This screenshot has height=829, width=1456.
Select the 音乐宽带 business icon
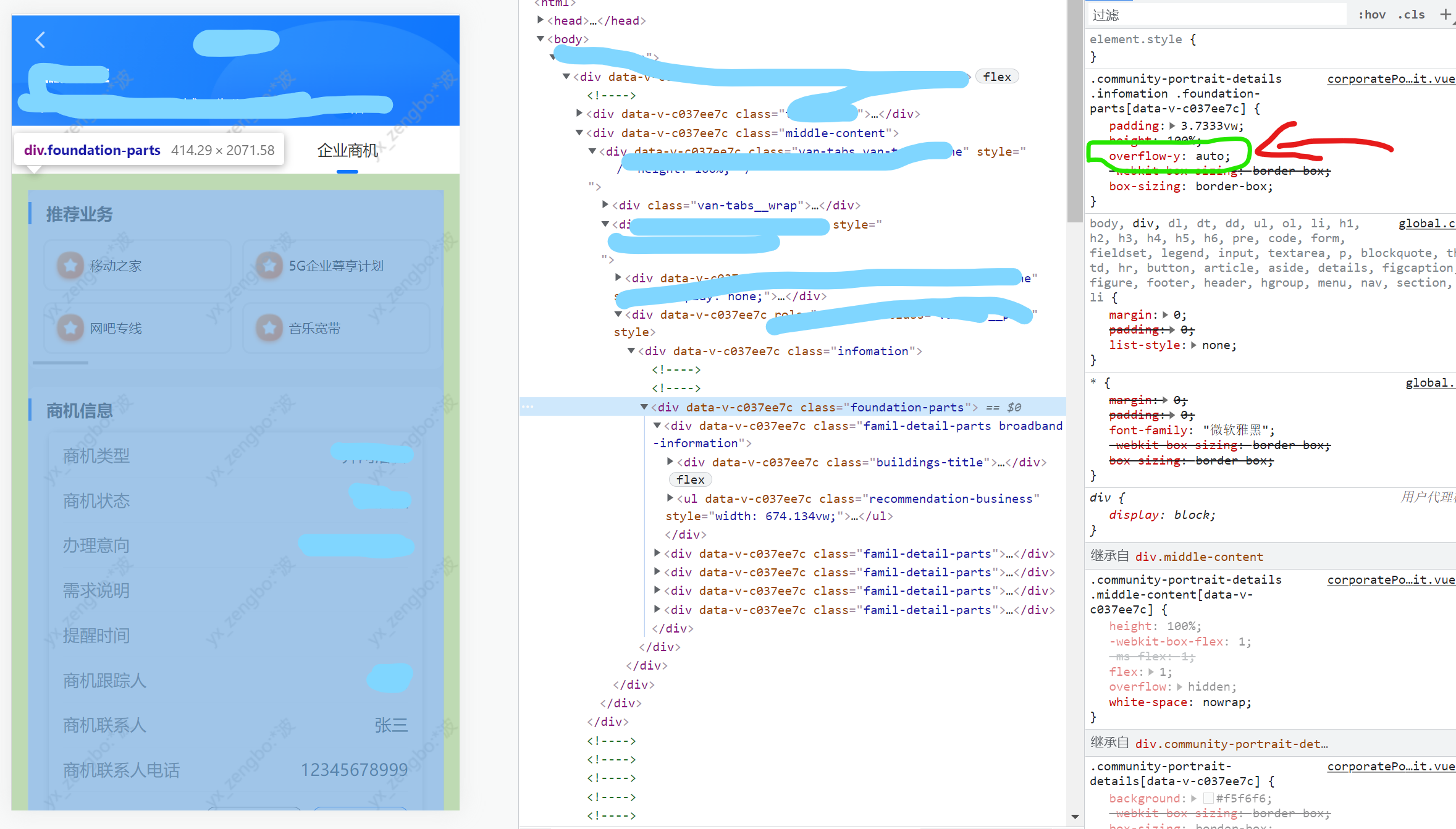[269, 328]
